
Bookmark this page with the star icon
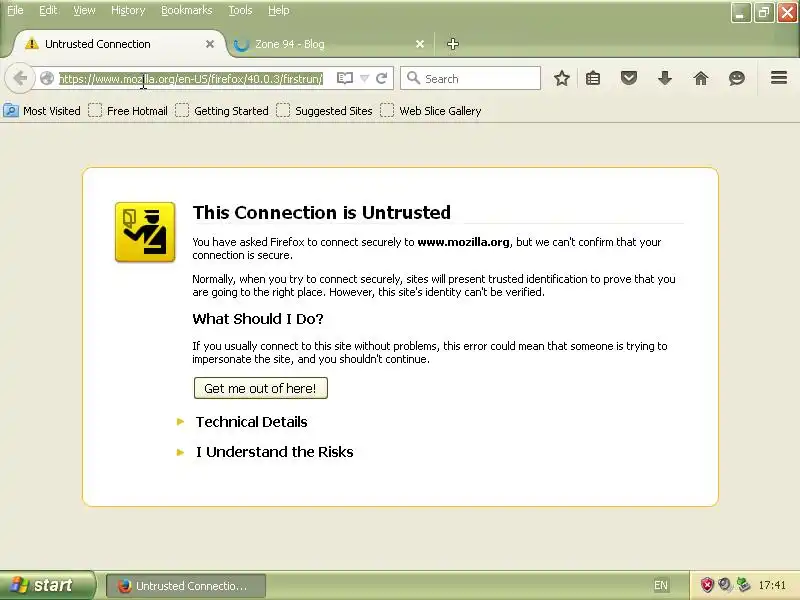tap(562, 78)
